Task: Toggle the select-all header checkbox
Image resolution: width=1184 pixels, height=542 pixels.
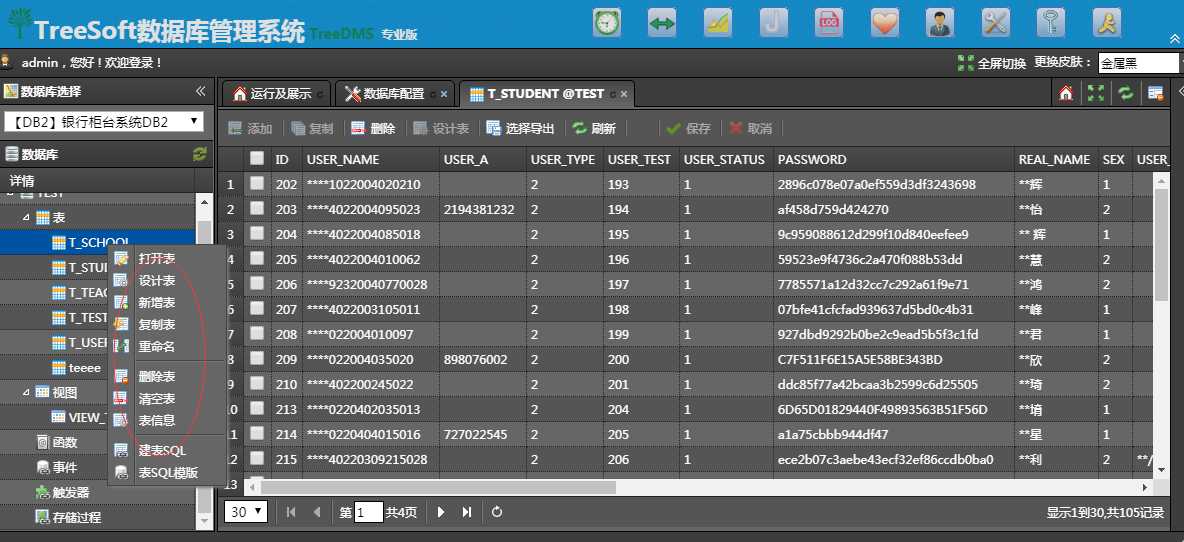Action: point(257,159)
